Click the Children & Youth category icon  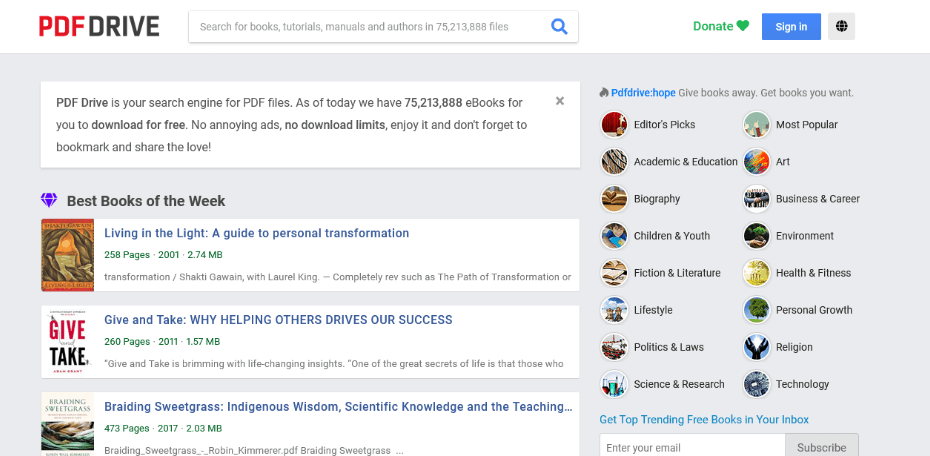[x=614, y=235]
